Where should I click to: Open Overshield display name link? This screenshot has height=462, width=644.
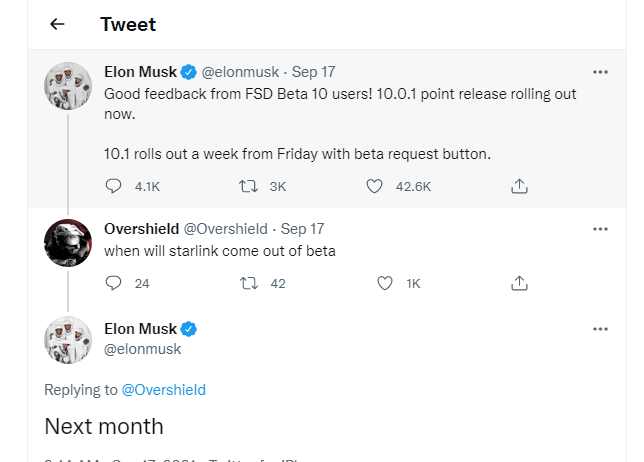(142, 229)
